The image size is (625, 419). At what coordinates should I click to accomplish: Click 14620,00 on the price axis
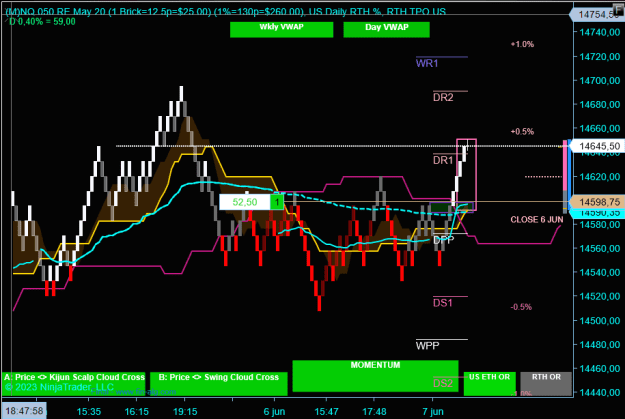click(599, 177)
